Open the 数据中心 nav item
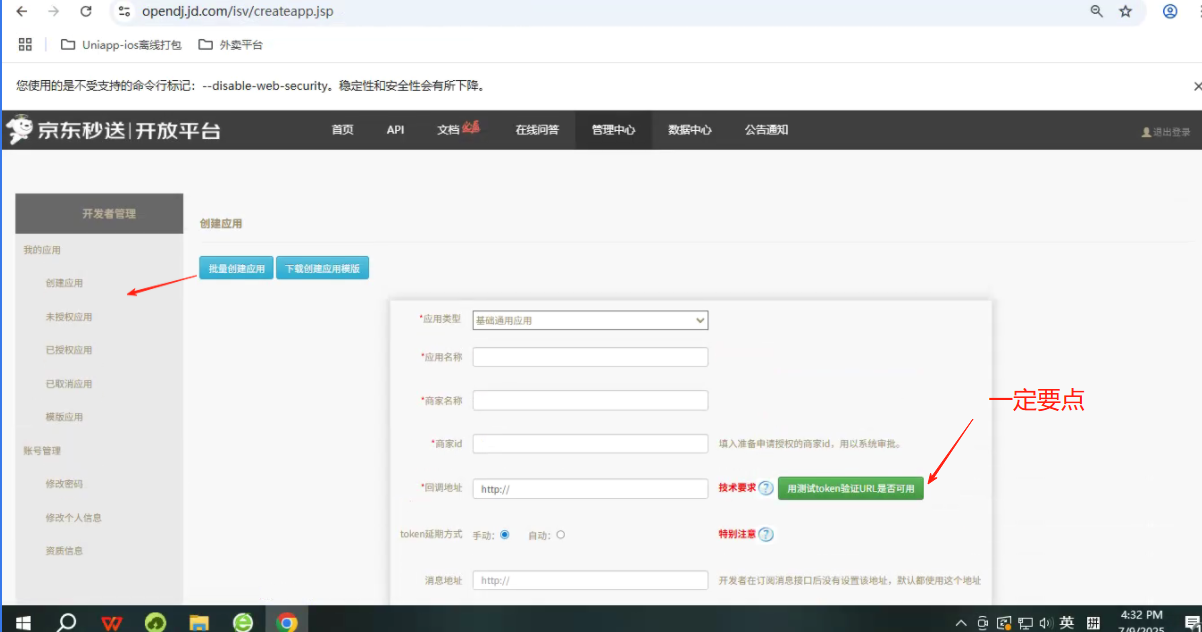1202x632 pixels. point(690,130)
